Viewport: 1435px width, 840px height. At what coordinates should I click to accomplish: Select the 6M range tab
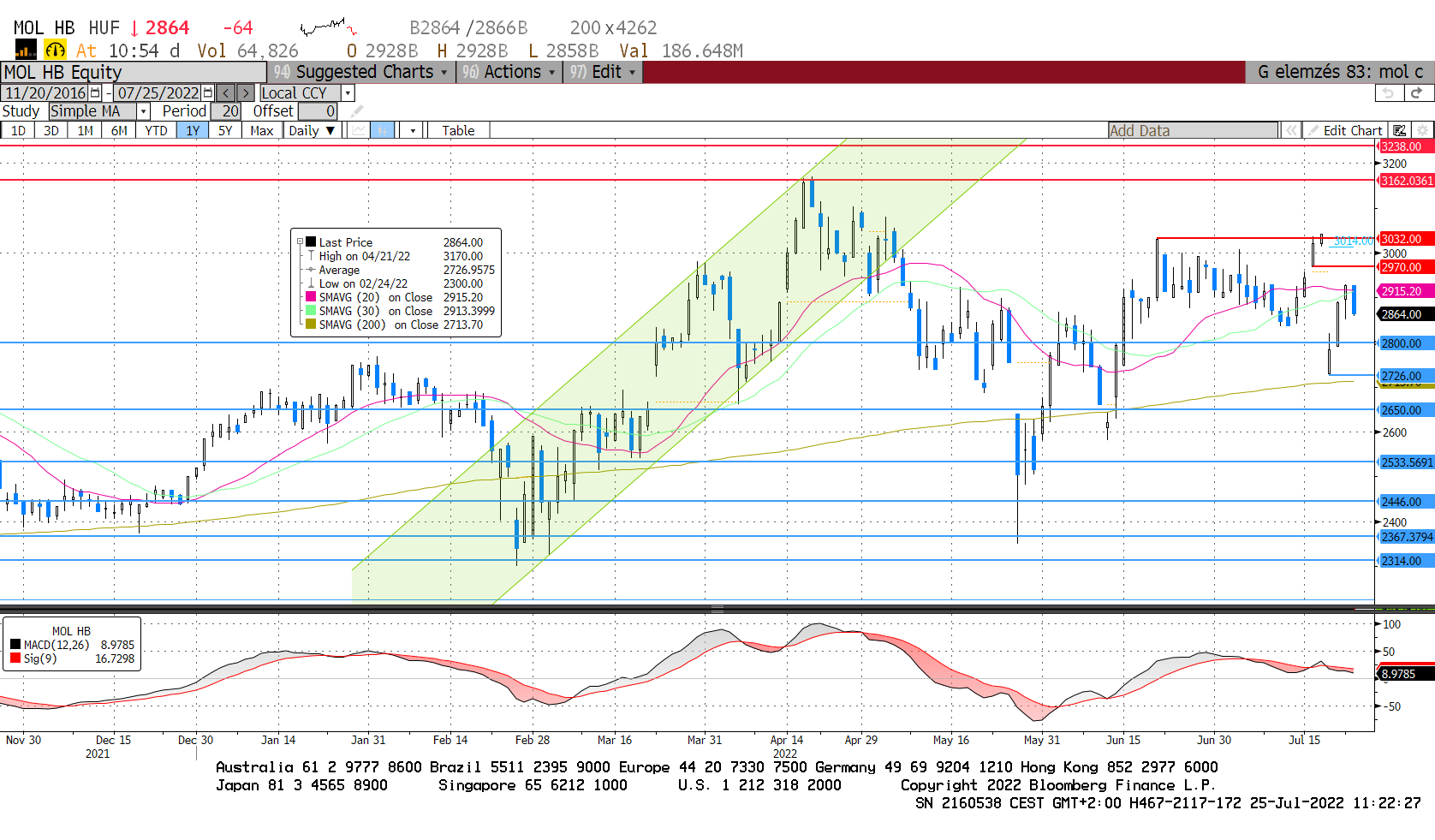(x=119, y=130)
